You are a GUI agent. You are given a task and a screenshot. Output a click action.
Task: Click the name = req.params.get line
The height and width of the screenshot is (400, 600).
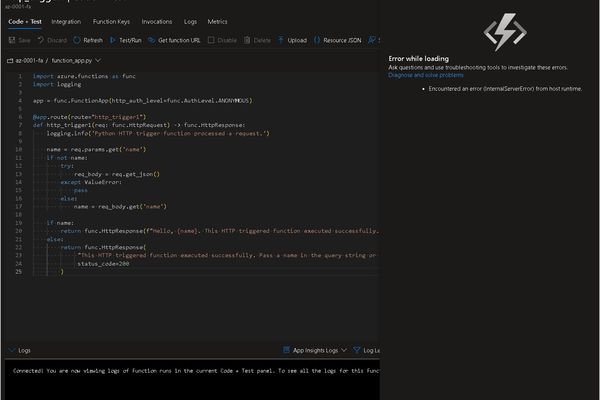(96, 150)
